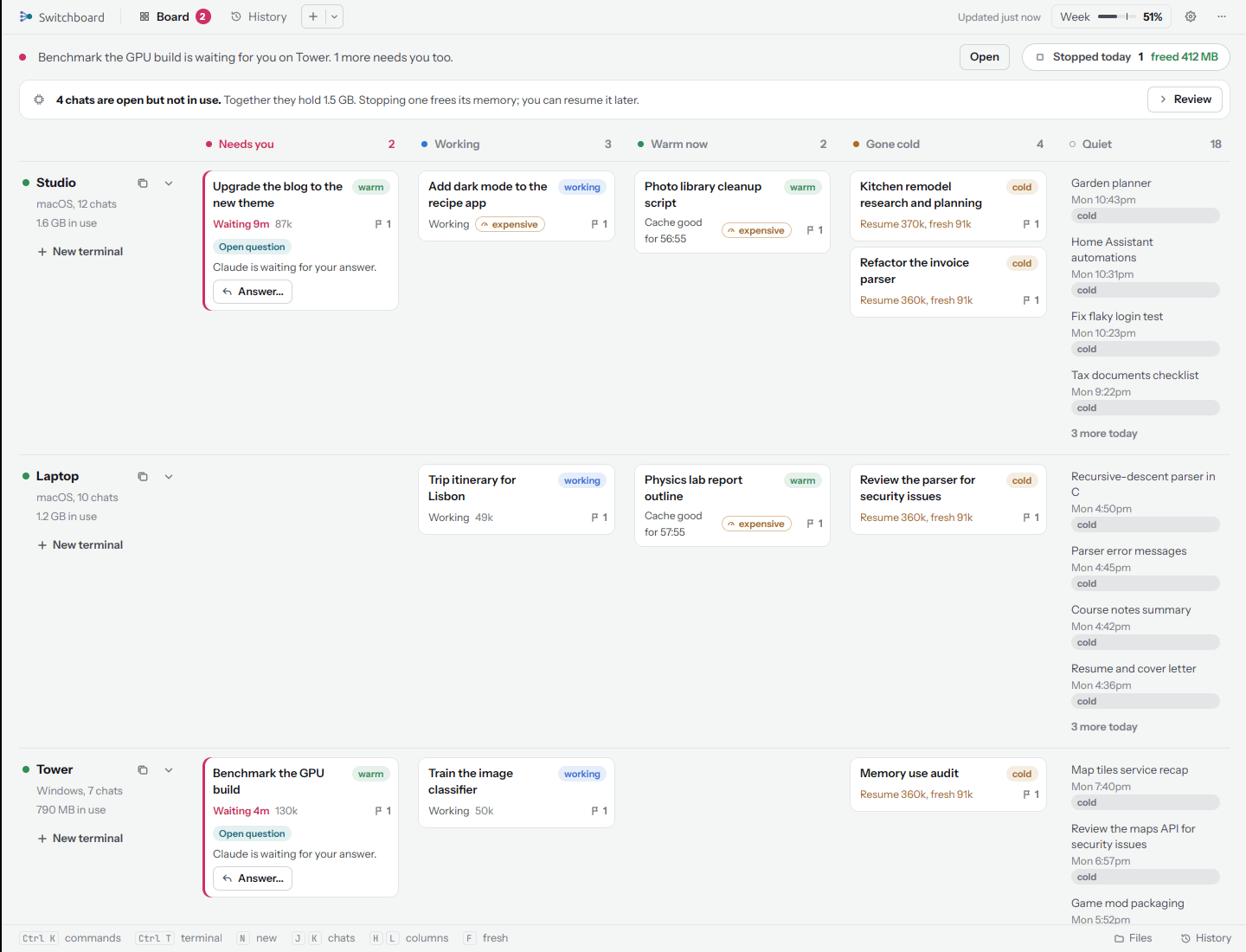Screen dimensions: 1246x952
Task: Open the Refactor the invoice parser card
Action: click(948, 282)
